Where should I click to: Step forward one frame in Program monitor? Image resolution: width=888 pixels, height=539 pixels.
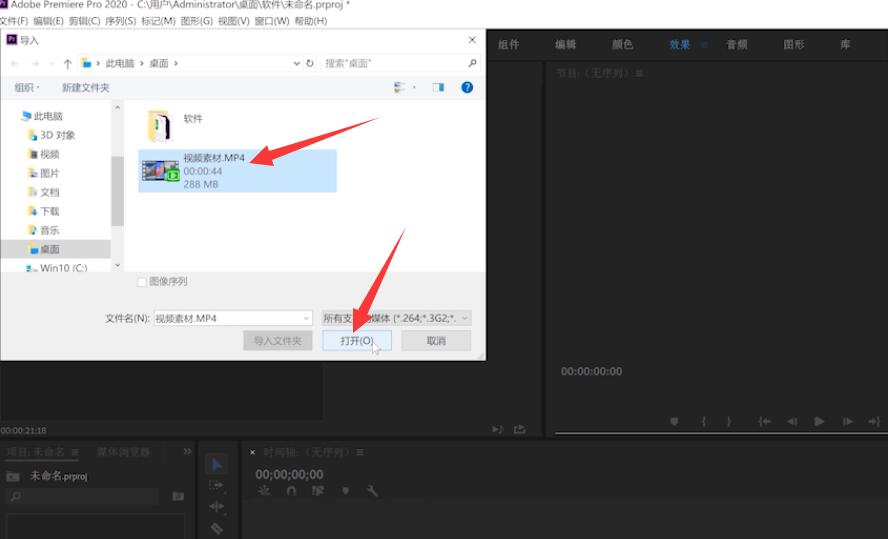pyautogui.click(x=847, y=421)
